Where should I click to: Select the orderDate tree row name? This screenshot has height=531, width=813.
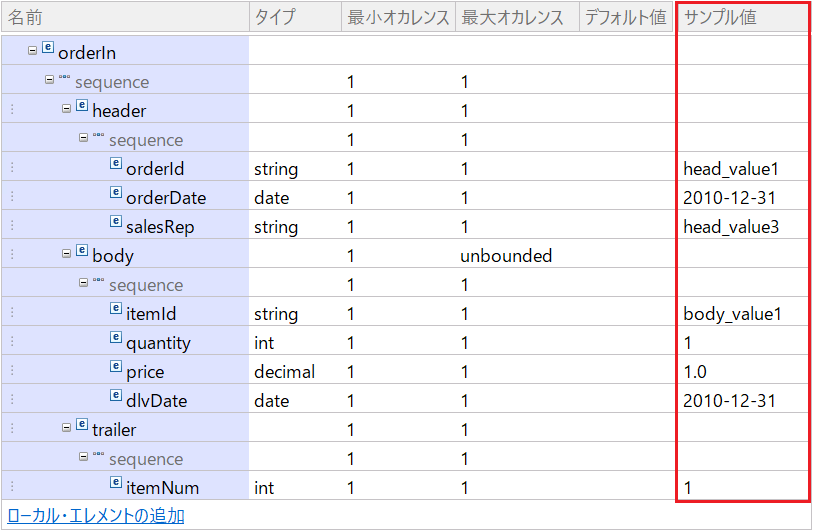(166, 198)
